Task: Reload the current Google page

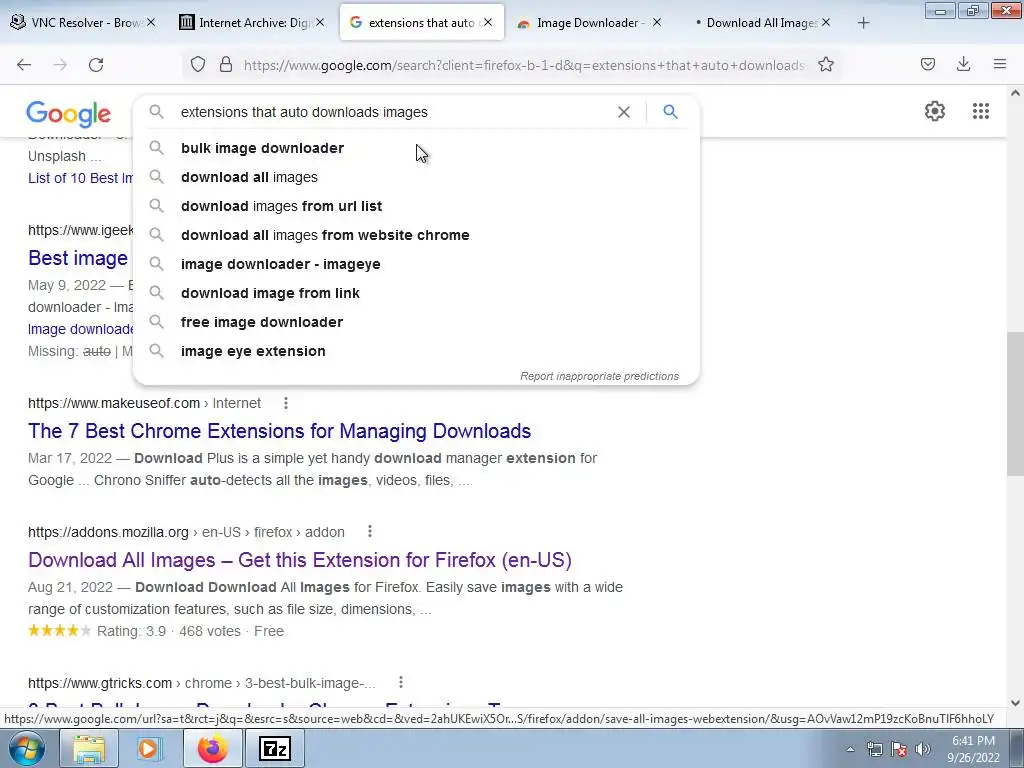Action: [96, 65]
